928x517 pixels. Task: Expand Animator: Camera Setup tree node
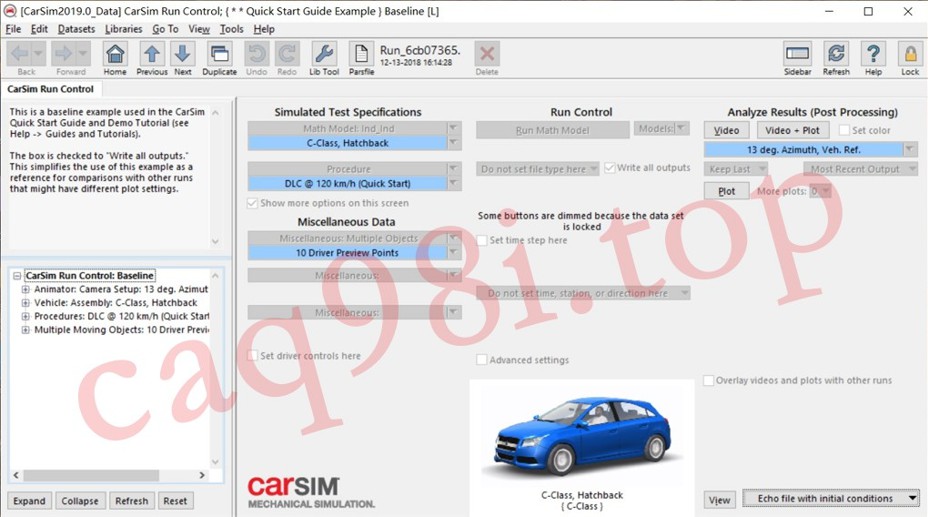[x=25, y=290]
